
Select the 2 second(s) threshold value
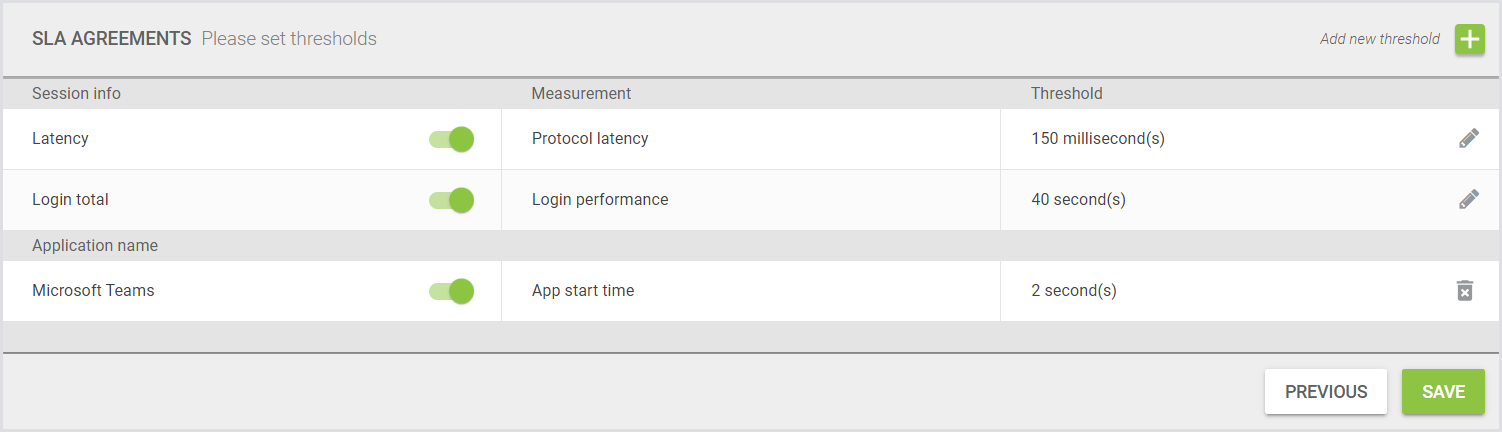tap(1074, 291)
